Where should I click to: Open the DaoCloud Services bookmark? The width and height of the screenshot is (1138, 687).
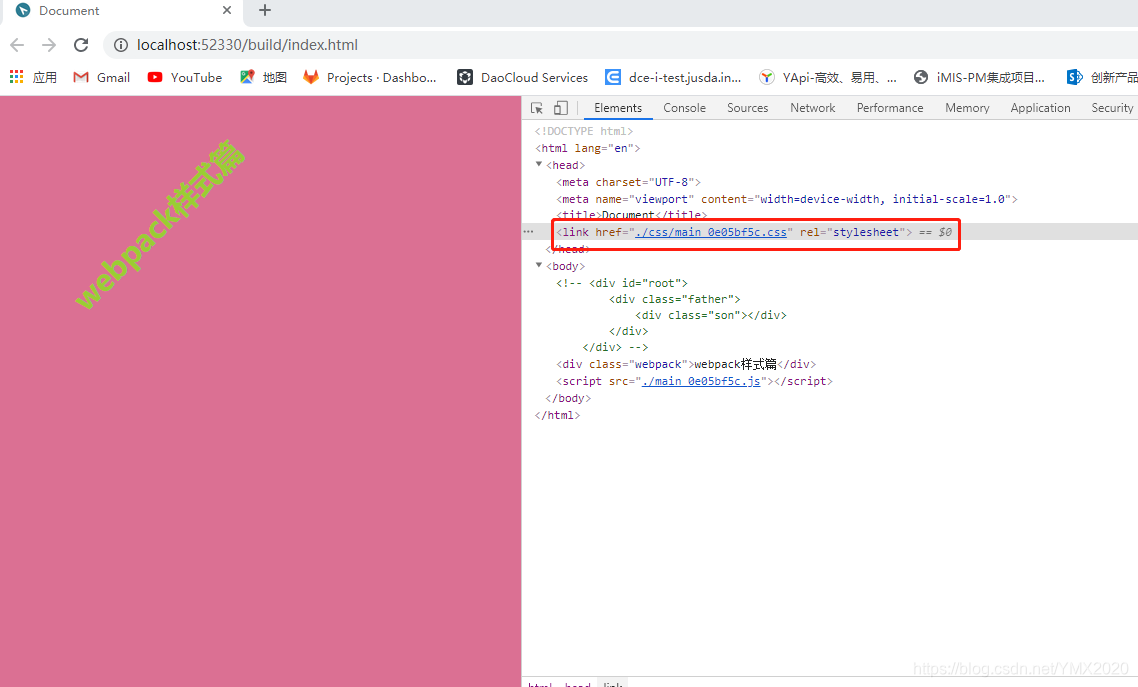(522, 77)
